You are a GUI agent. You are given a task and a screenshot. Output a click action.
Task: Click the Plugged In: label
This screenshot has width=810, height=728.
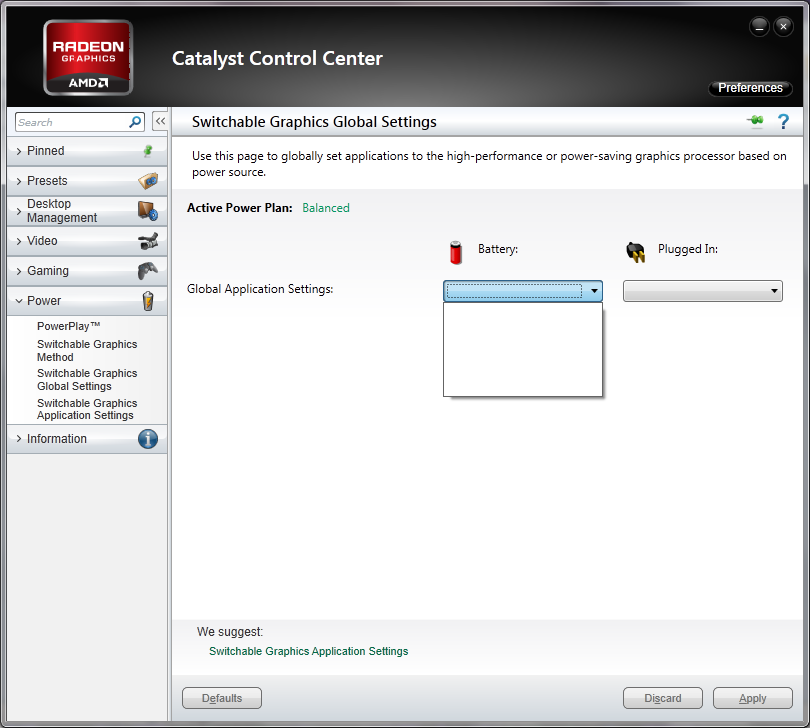pyautogui.click(x=688, y=249)
